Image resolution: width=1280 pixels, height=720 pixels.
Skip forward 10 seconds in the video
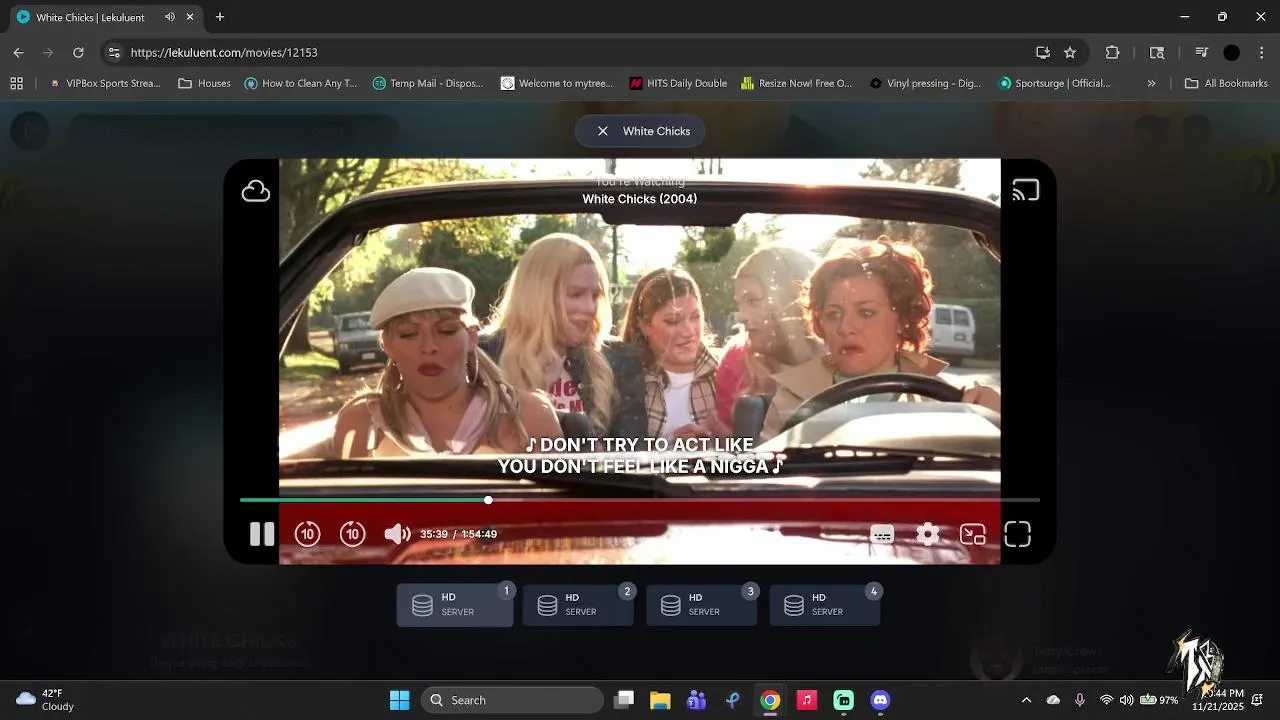pyautogui.click(x=352, y=534)
